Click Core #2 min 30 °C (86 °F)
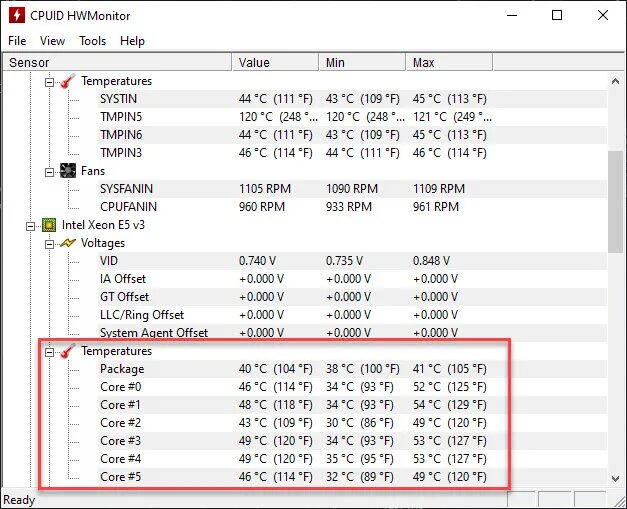Viewport: 627px width, 509px height. tap(359, 423)
